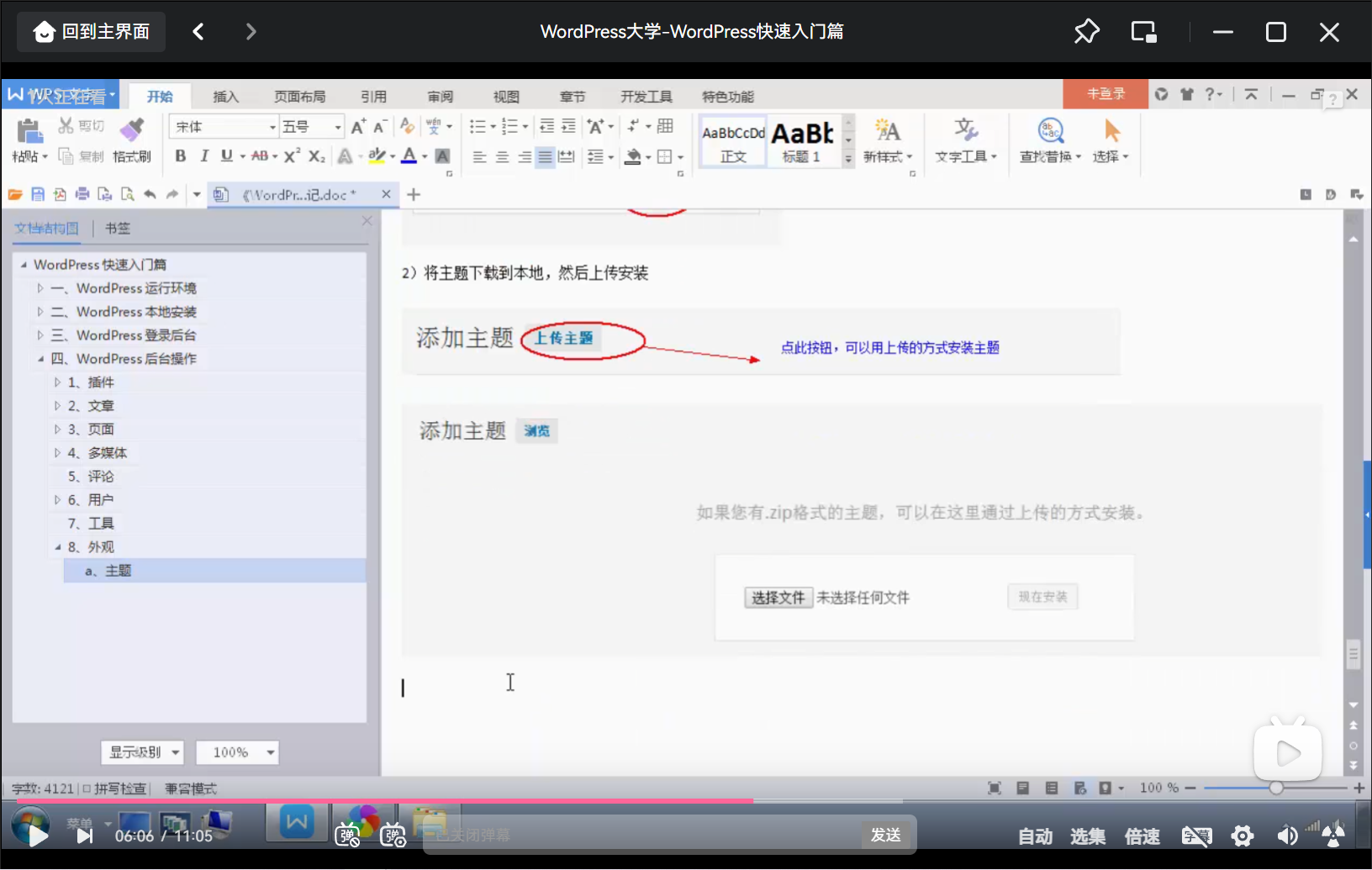Open the 倍速 playback speed option
This screenshot has height=870, width=1372.
(x=1142, y=836)
